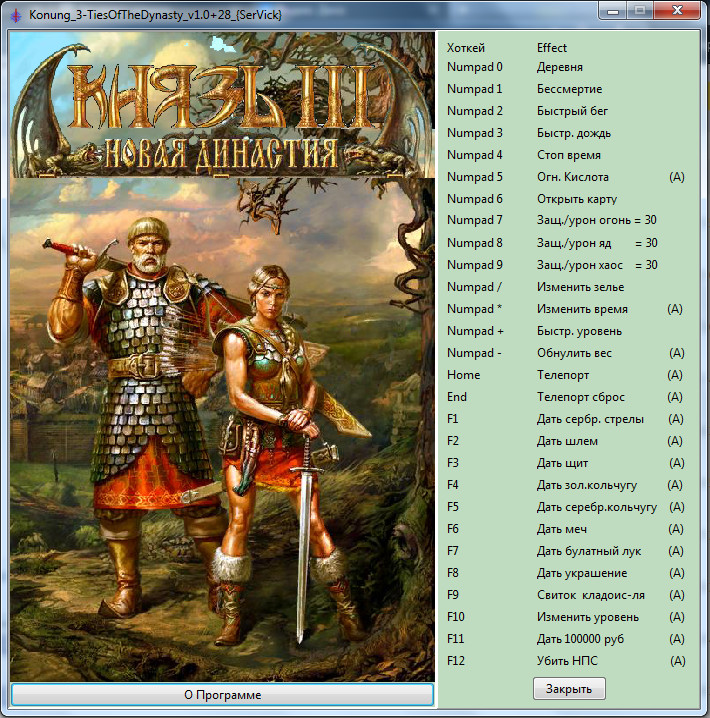
Task: Select the 'Дать сербр. стрелы' effect text
Action: click(x=590, y=419)
